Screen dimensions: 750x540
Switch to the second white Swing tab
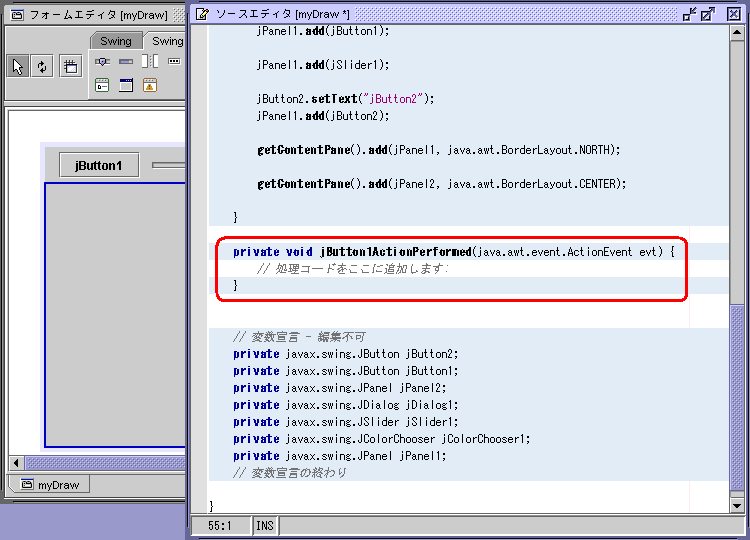[167, 41]
